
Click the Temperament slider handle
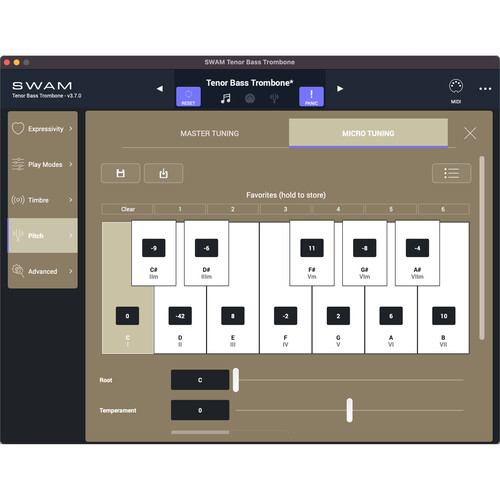click(349, 410)
